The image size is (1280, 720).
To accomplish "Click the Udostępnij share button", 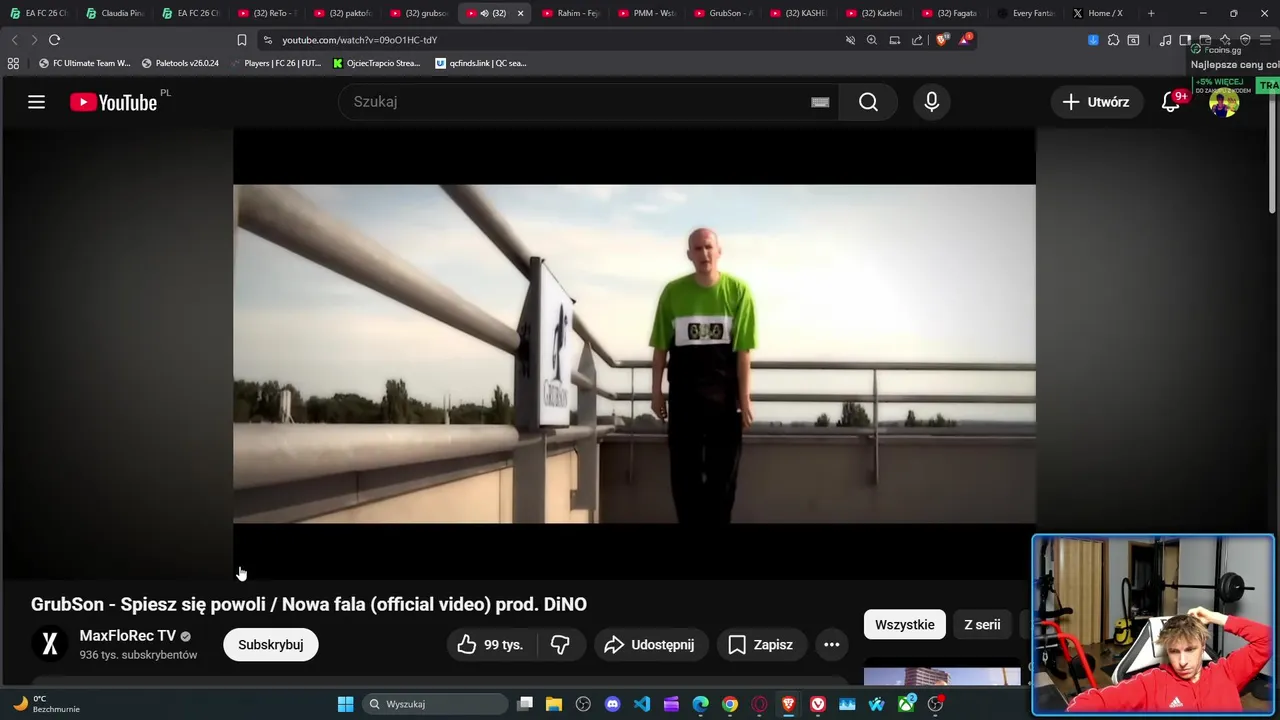I will tap(649, 645).
